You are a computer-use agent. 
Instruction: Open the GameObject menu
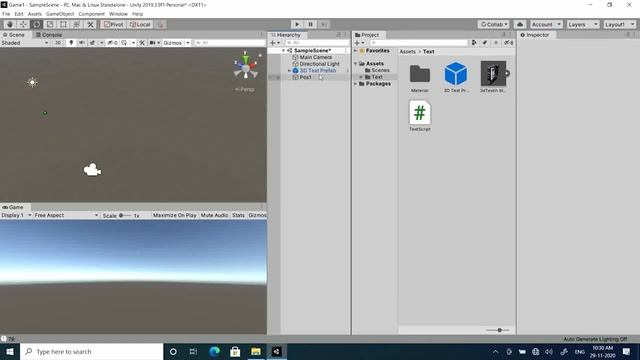tap(60, 14)
